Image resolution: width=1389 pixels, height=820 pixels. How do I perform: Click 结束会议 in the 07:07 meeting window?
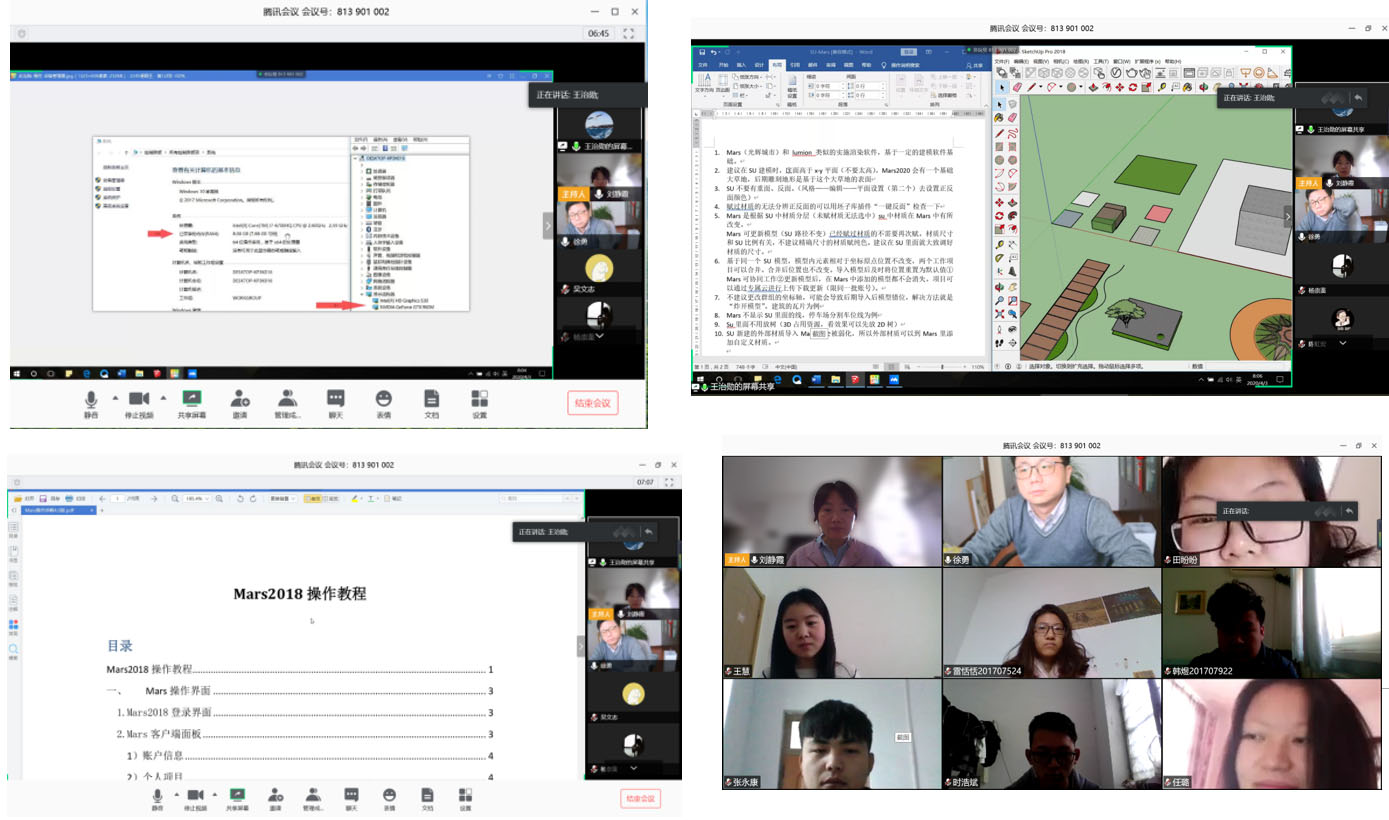[640, 798]
